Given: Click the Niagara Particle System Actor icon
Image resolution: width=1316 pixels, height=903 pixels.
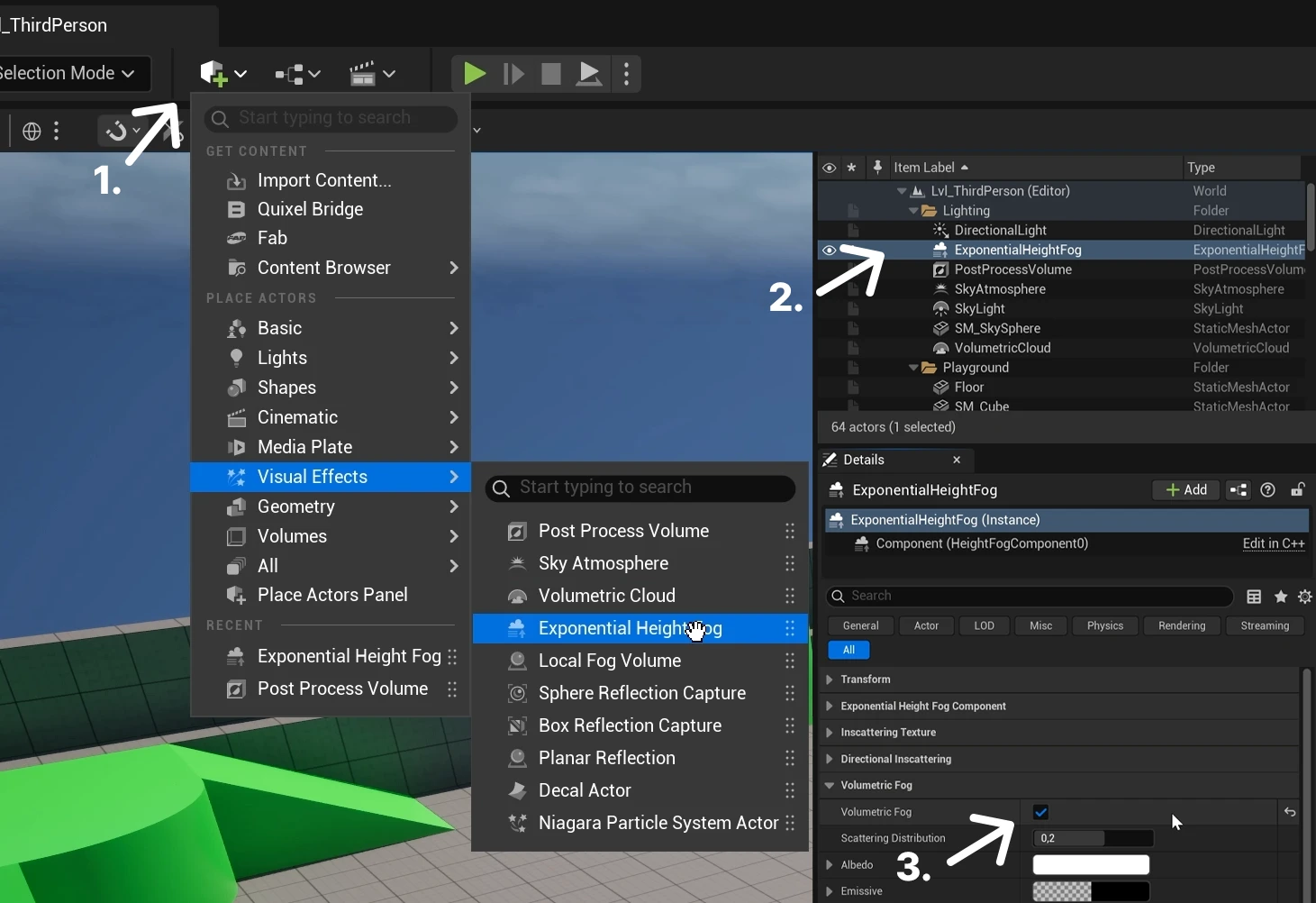Looking at the screenshot, I should click(517, 824).
